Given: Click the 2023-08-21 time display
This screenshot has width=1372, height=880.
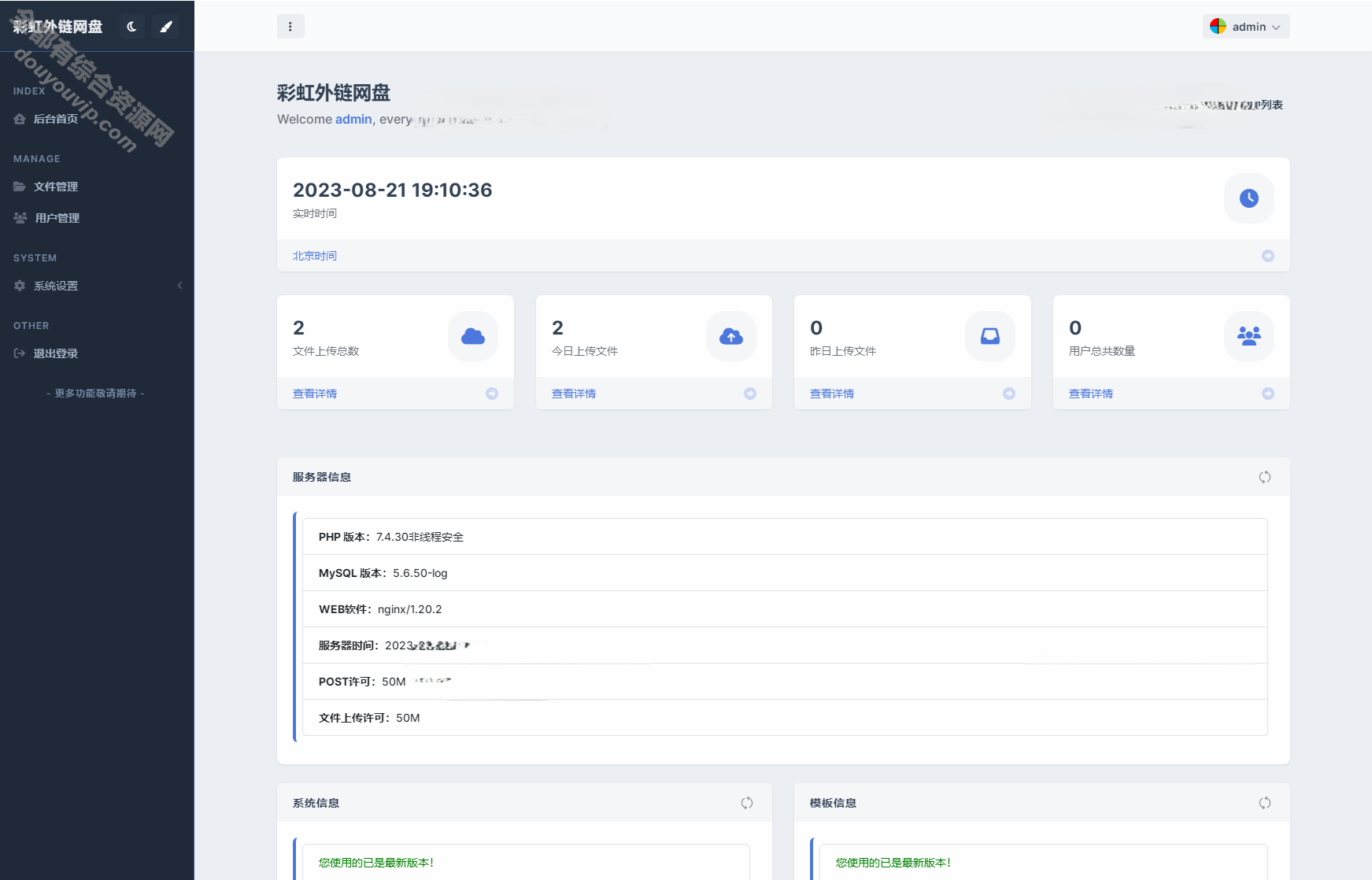Looking at the screenshot, I should coord(393,190).
